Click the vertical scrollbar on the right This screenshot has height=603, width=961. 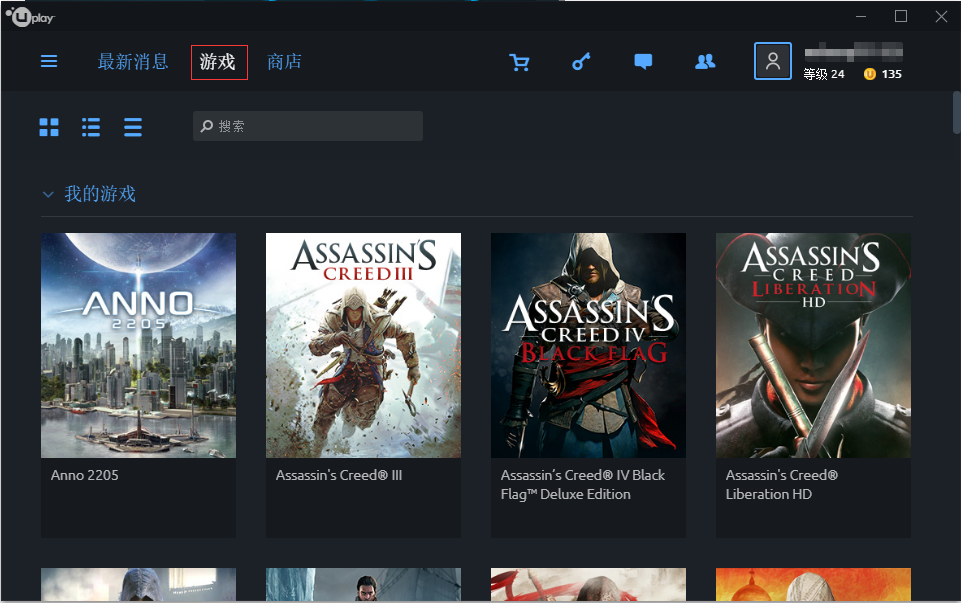(955, 113)
